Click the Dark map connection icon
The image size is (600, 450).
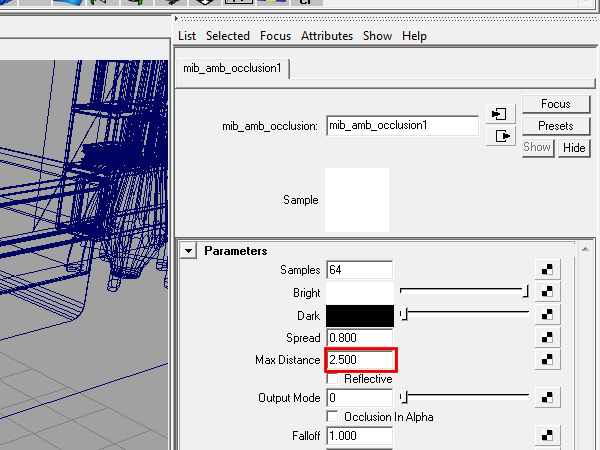tap(548, 314)
